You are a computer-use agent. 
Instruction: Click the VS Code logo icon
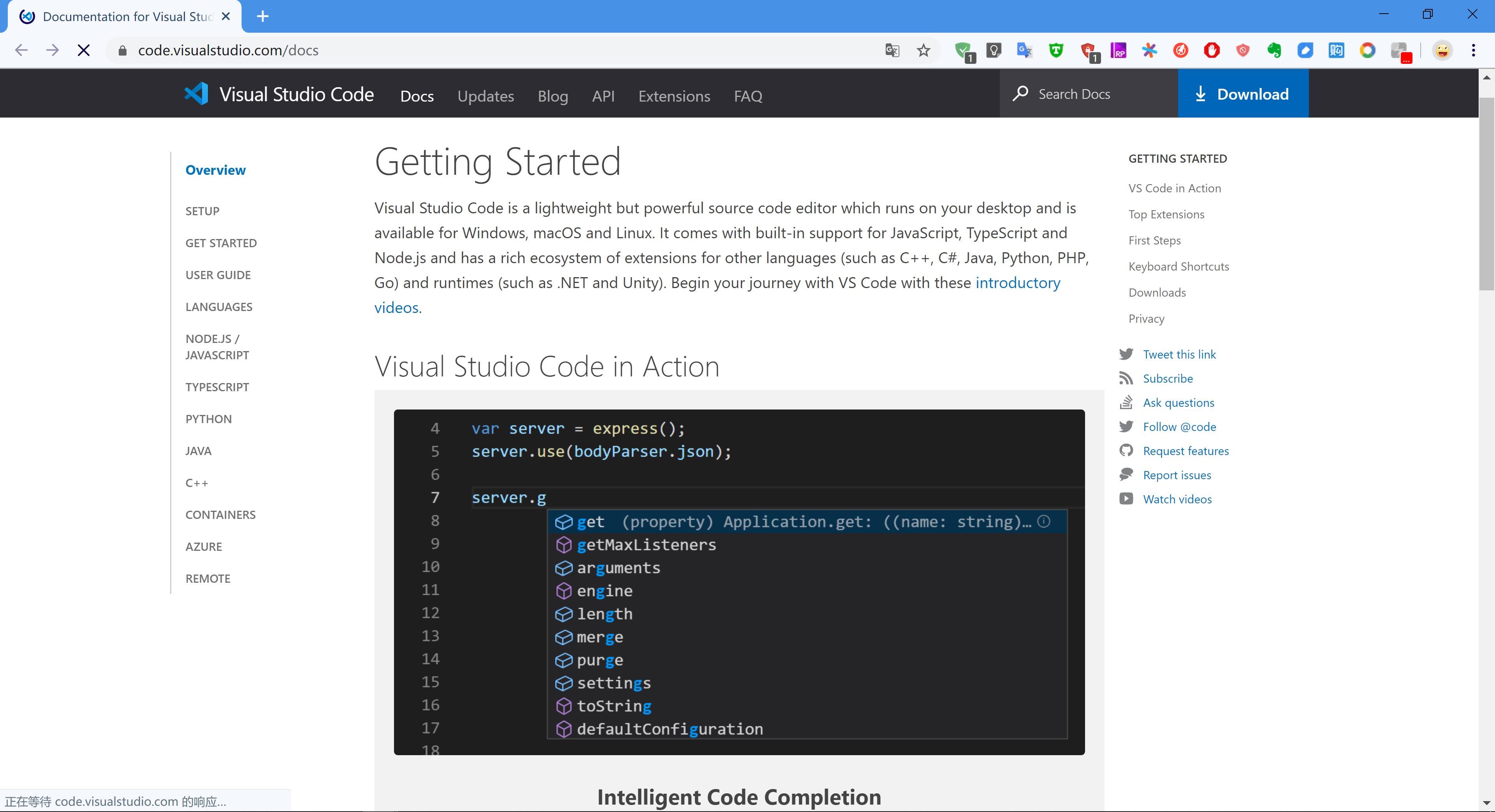coord(196,94)
